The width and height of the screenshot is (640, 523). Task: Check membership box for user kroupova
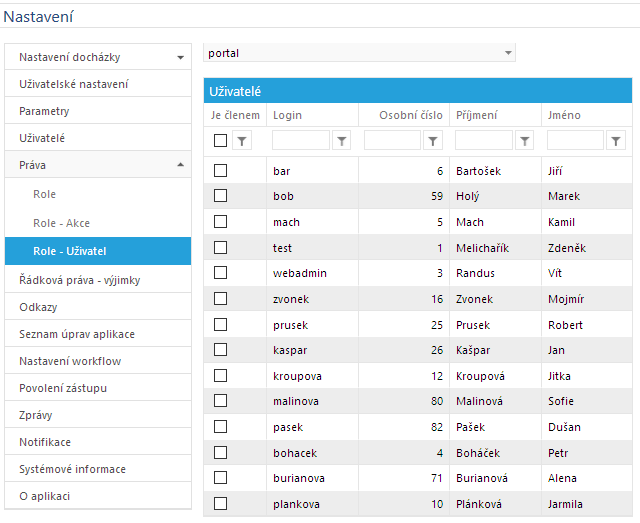[x=220, y=376]
